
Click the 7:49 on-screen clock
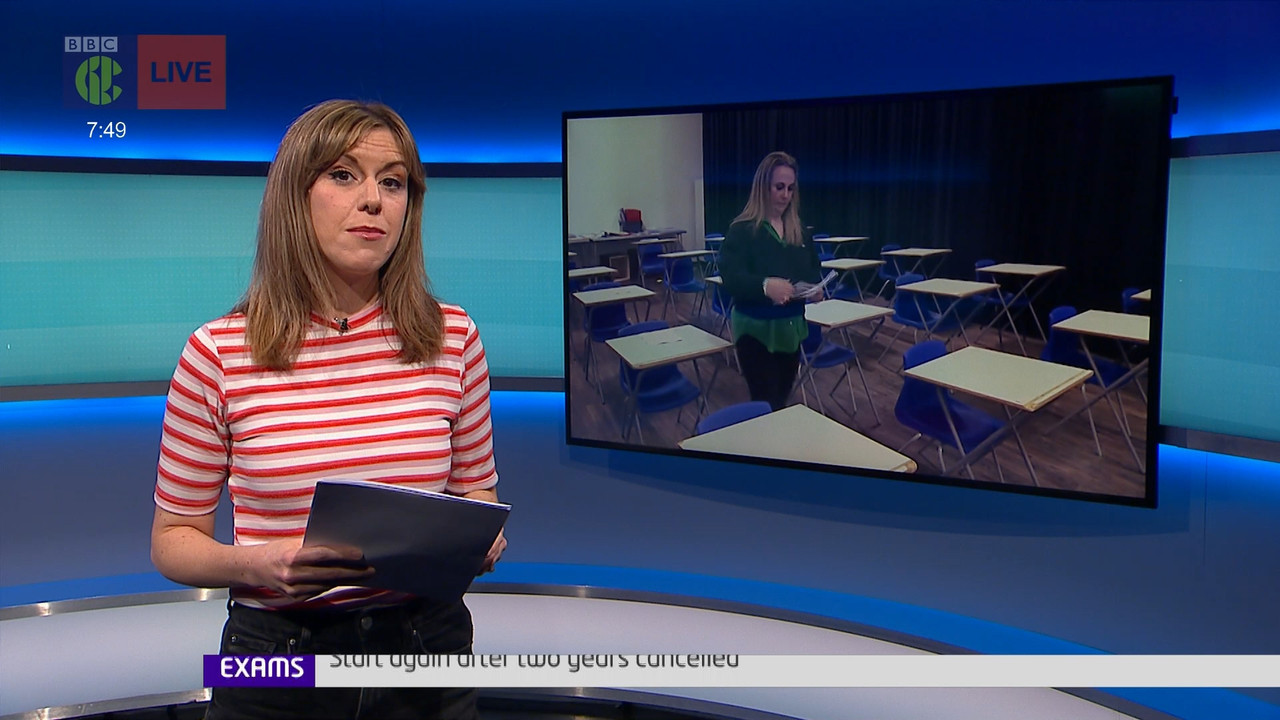click(x=106, y=130)
